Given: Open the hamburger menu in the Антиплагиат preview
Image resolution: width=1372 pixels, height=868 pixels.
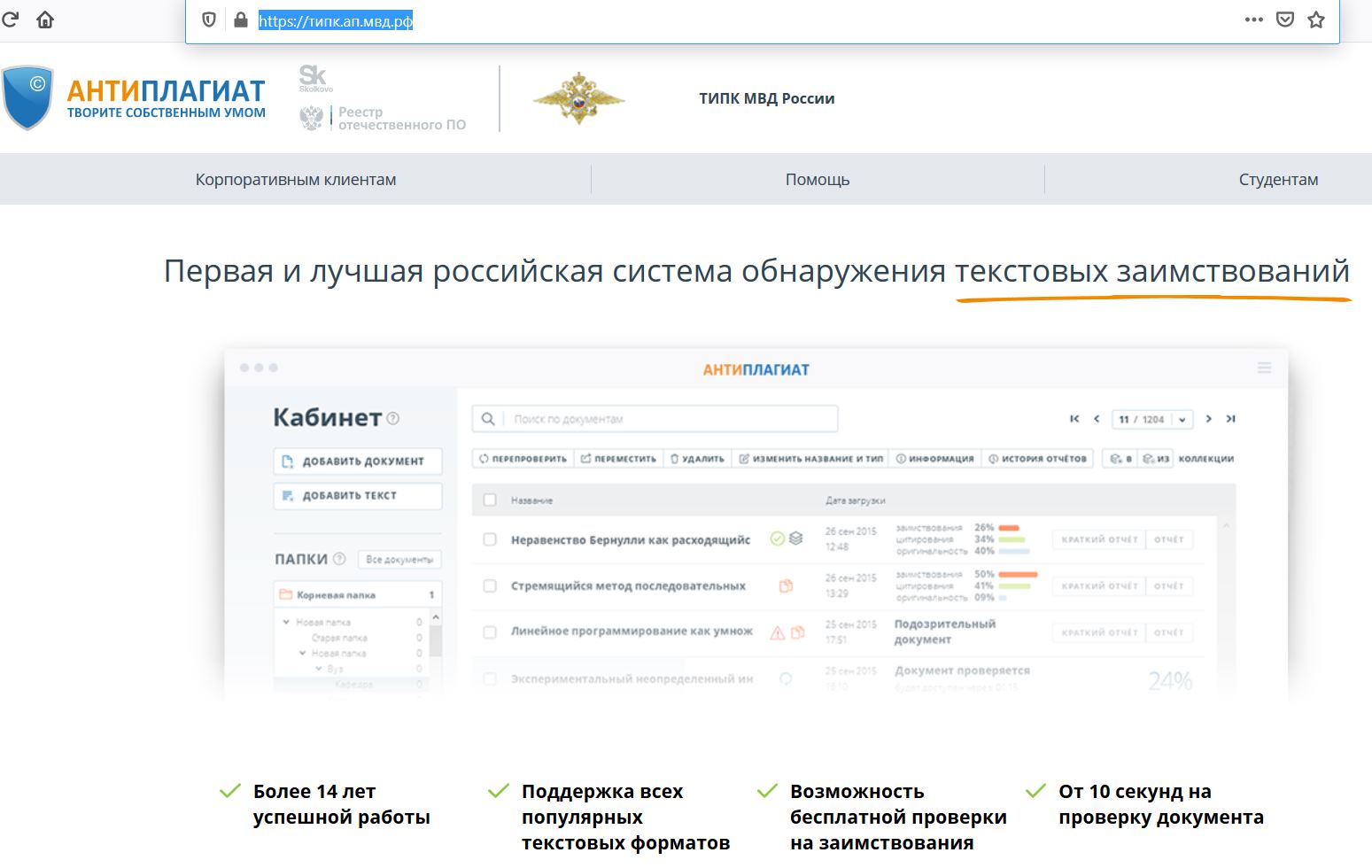Looking at the screenshot, I should pyautogui.click(x=1264, y=368).
